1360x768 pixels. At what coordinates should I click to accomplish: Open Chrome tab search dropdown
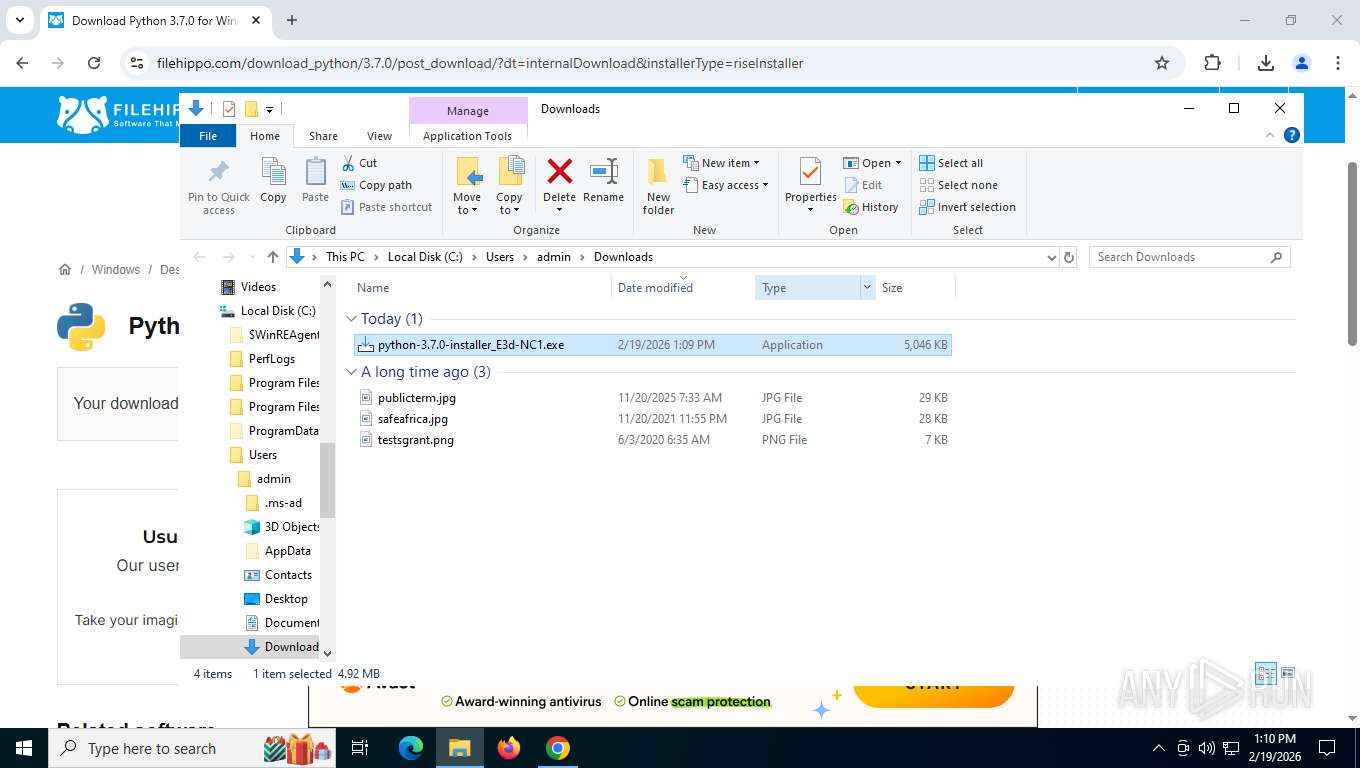tap(19, 20)
